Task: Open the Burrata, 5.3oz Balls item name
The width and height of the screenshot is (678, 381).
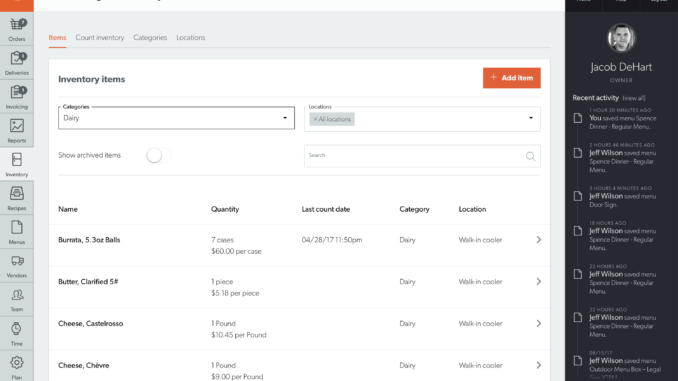Action: 89,240
